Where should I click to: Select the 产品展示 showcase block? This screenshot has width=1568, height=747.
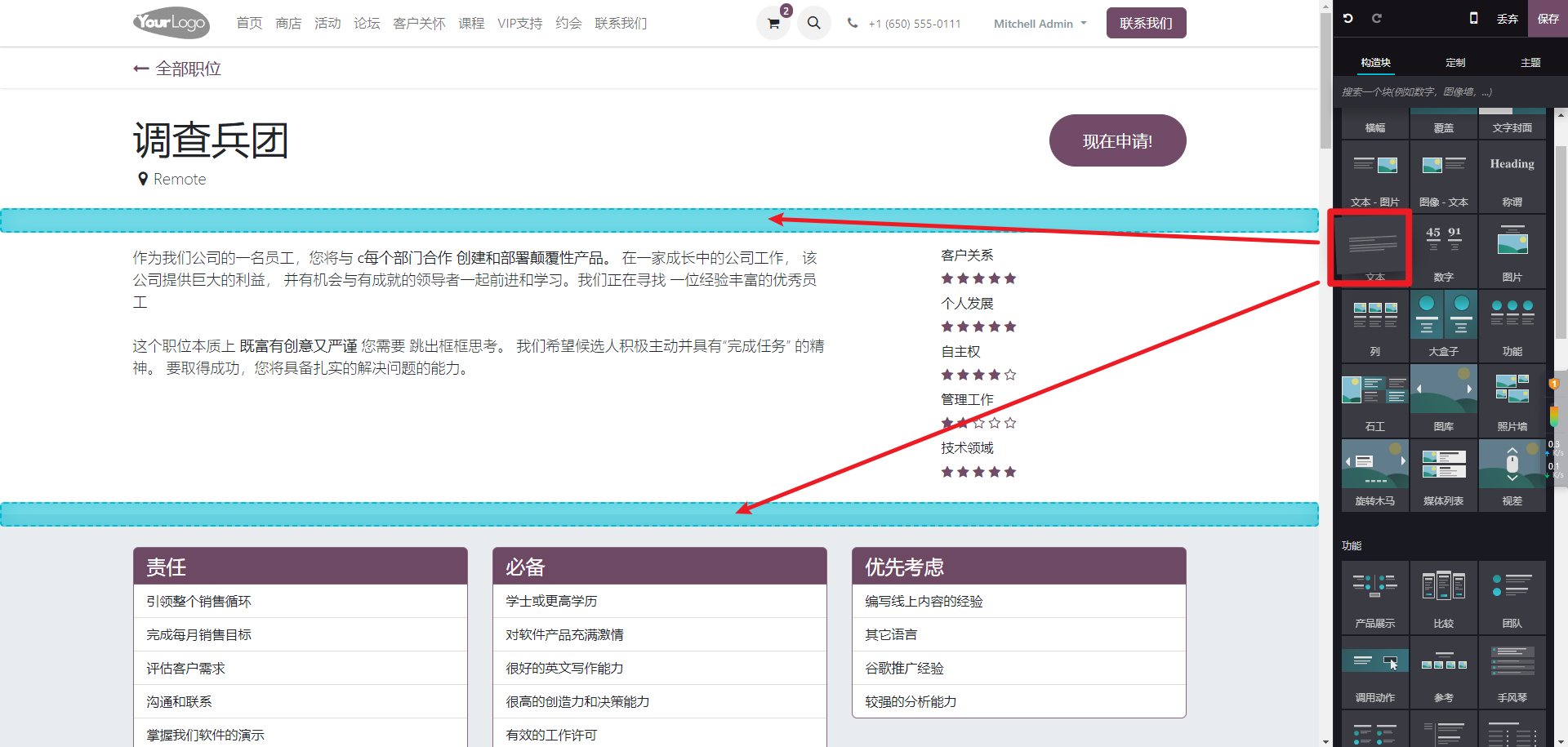pyautogui.click(x=1375, y=598)
